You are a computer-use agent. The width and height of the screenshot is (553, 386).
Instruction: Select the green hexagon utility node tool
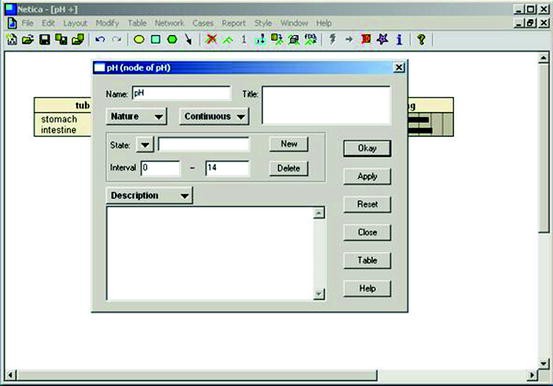click(172, 40)
